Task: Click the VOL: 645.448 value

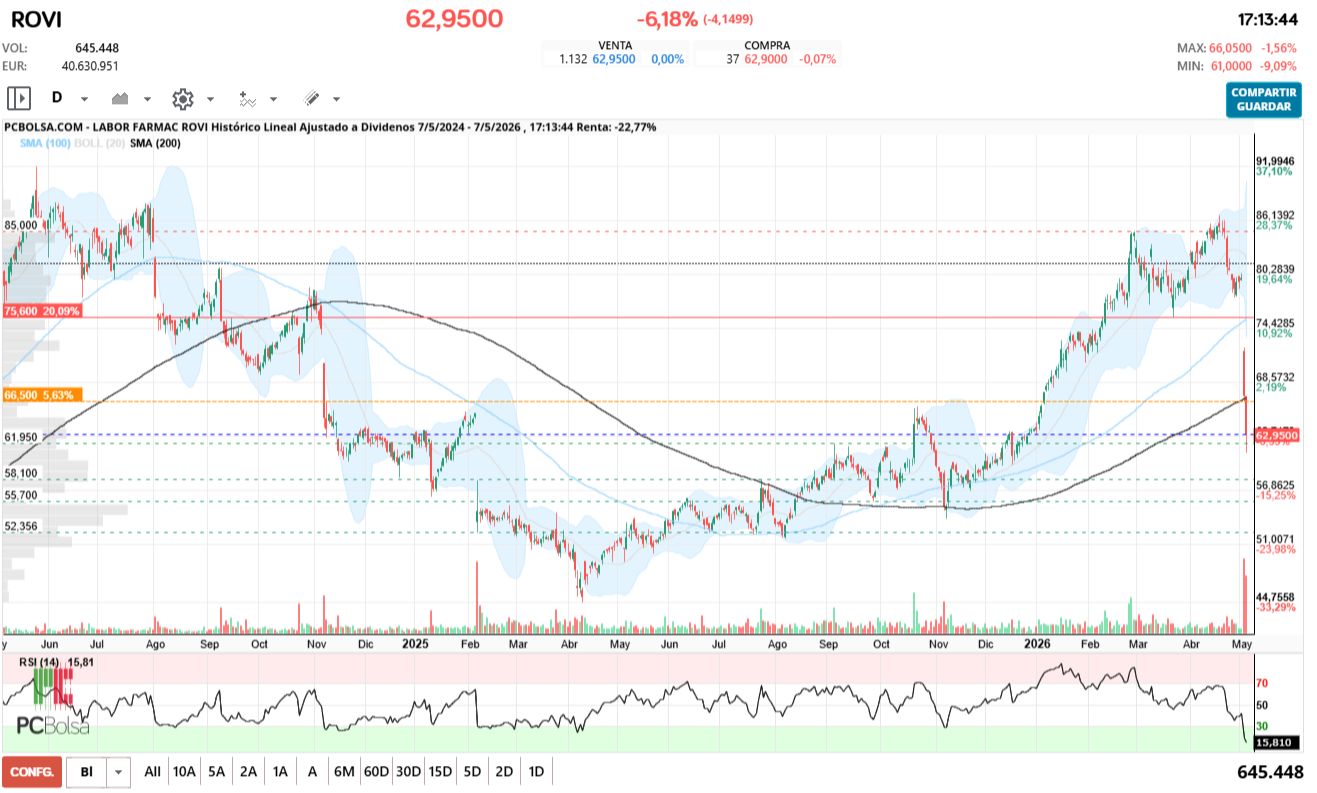Action: (97, 48)
